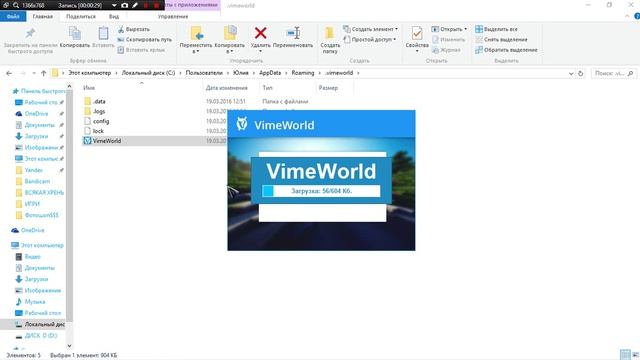Click Этот компьютер in address path

coord(89,73)
